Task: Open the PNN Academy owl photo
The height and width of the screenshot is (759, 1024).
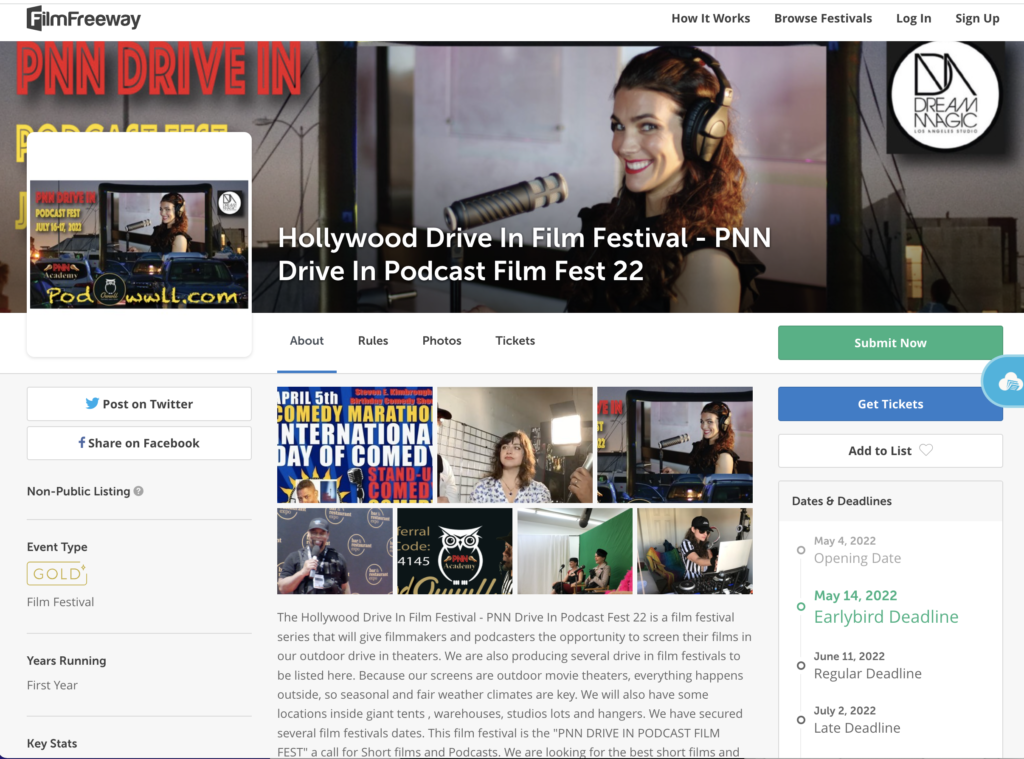Action: pyautogui.click(x=455, y=551)
